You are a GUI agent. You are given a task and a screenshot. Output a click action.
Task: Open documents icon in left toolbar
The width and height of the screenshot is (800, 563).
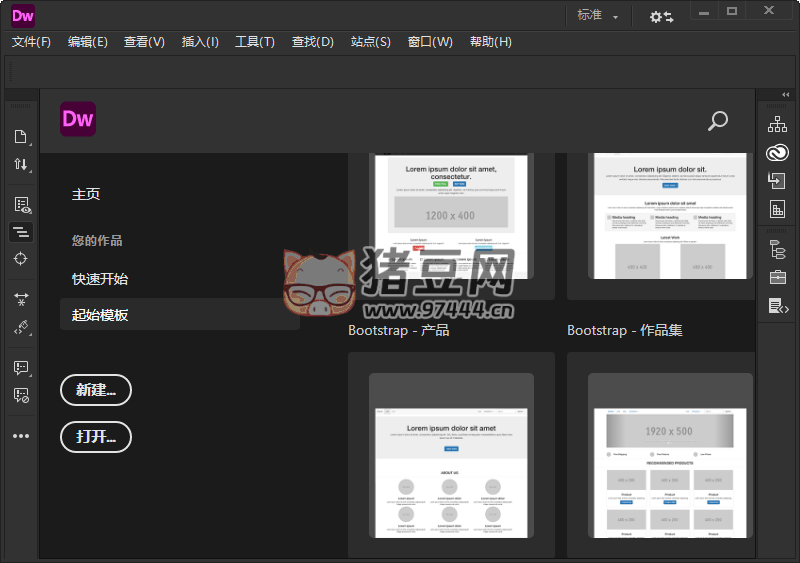[x=20, y=137]
